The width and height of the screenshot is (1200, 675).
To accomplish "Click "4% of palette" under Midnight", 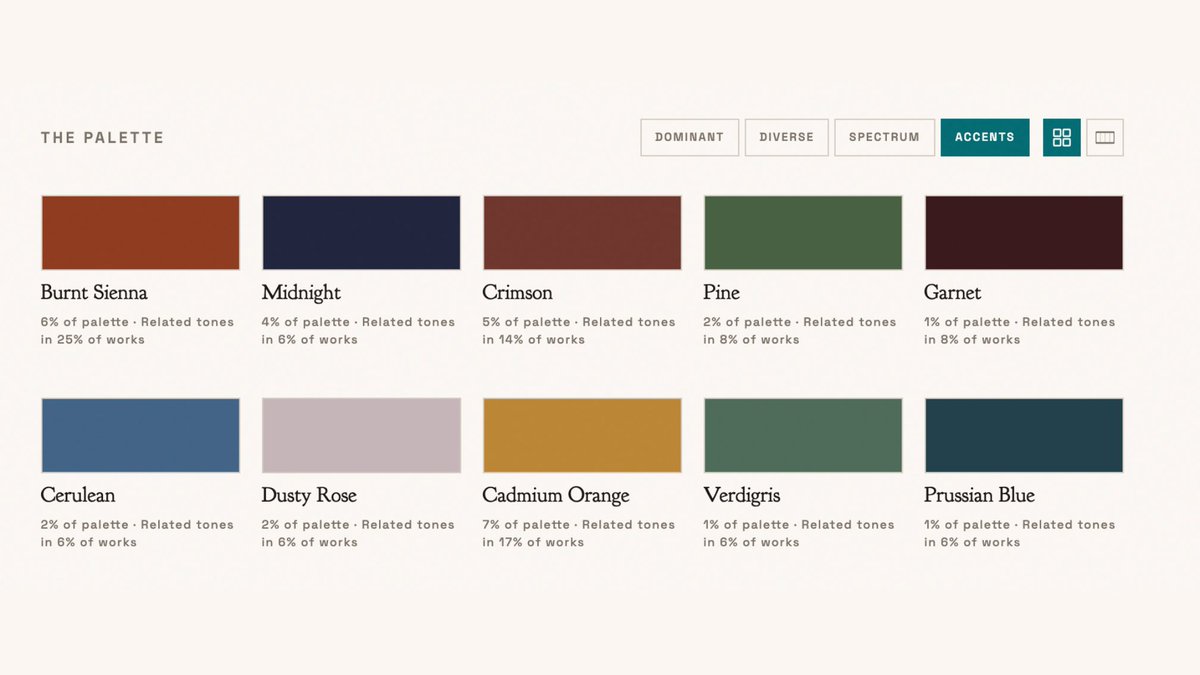I will coord(306,322).
